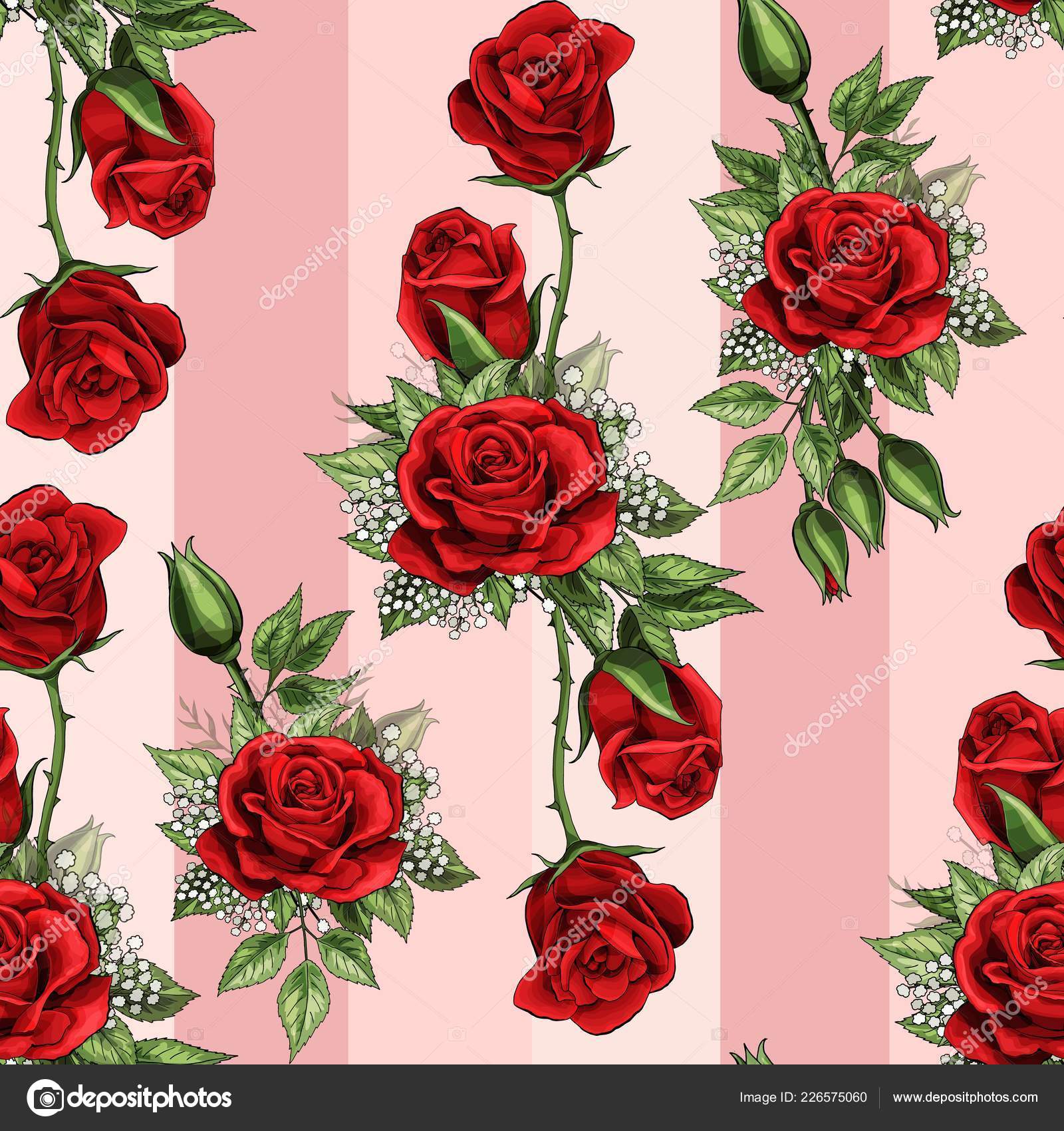Viewport: 1064px width, 1131px height.
Task: Click the large central red rose
Action: [x=500, y=486]
